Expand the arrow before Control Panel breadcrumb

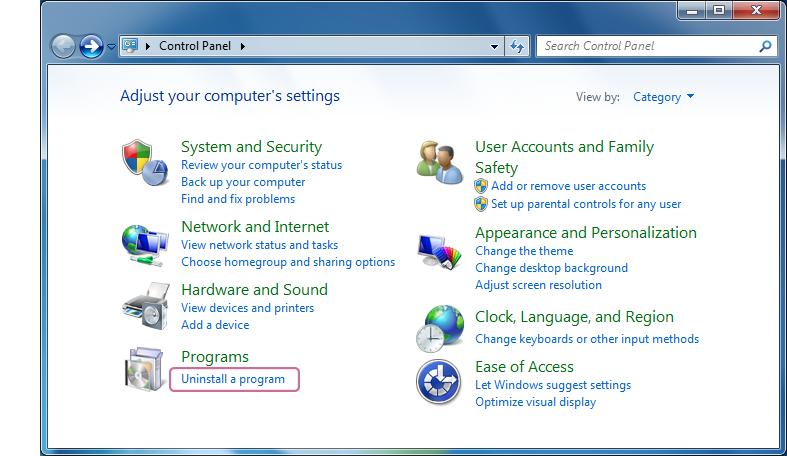[x=148, y=46]
